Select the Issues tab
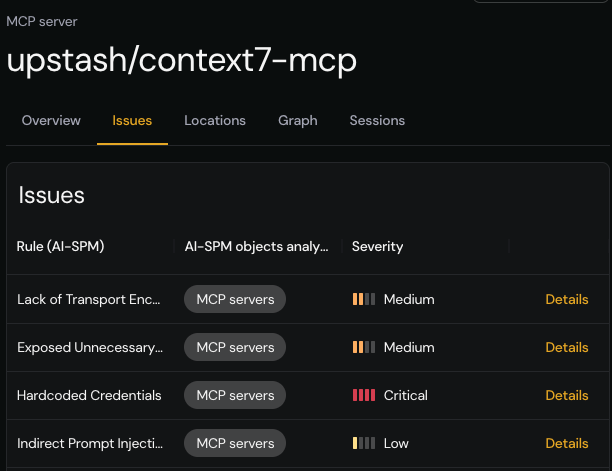This screenshot has width=612, height=471. point(132,121)
